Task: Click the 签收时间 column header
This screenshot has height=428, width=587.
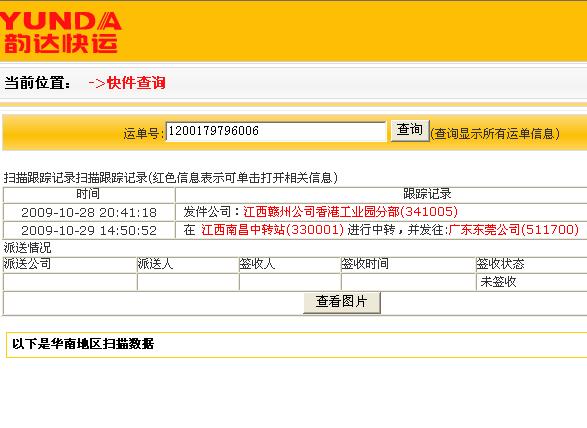Action: click(408, 264)
